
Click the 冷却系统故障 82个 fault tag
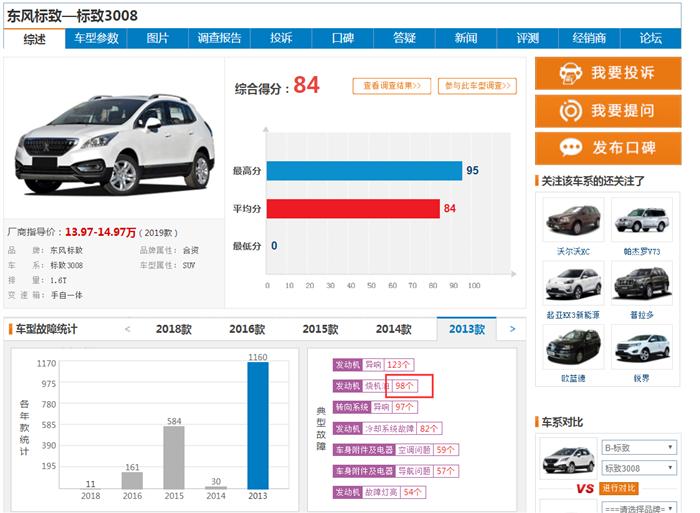pos(387,429)
